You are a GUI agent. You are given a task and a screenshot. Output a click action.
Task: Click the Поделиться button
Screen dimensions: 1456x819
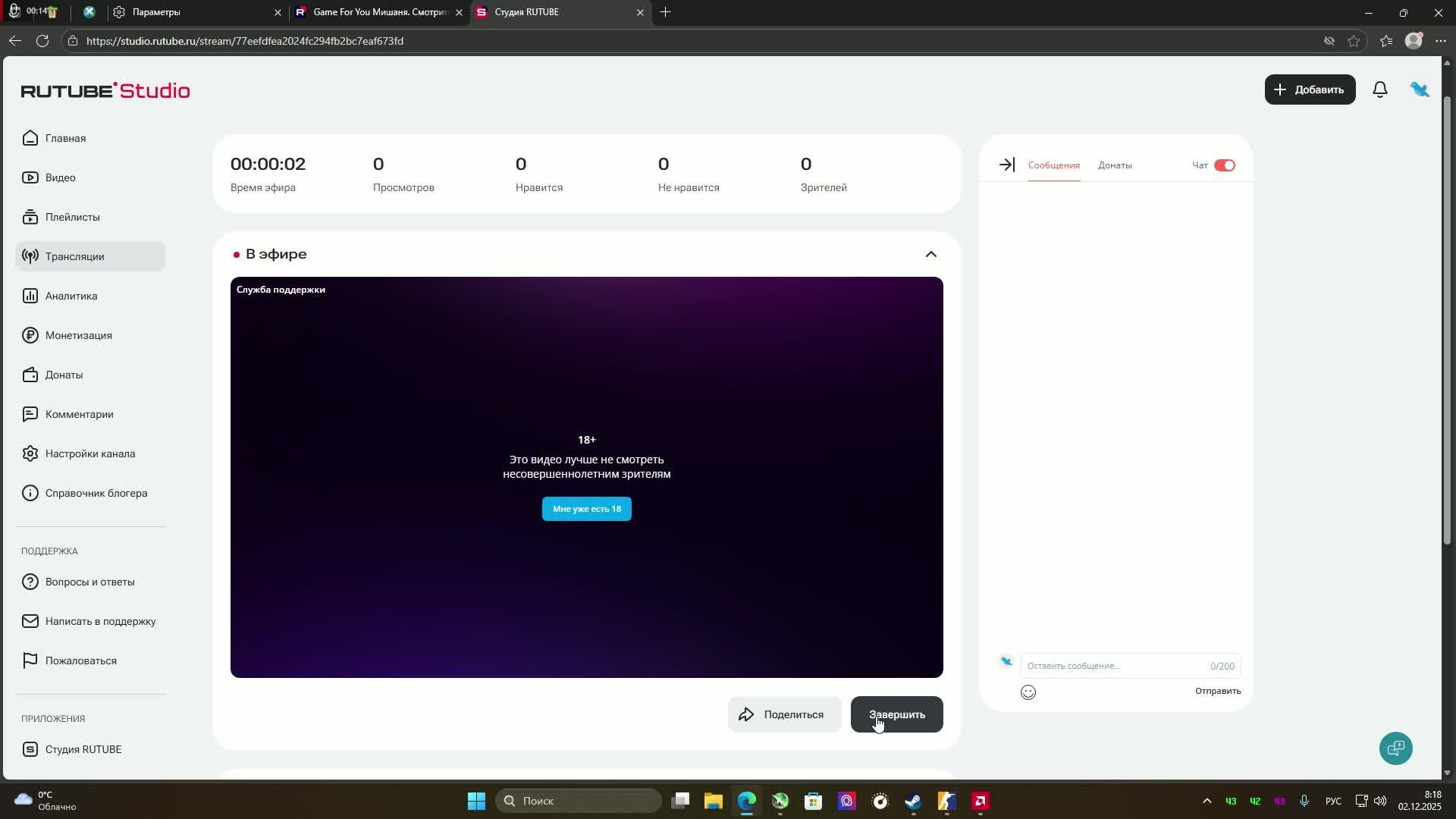pyautogui.click(x=784, y=714)
